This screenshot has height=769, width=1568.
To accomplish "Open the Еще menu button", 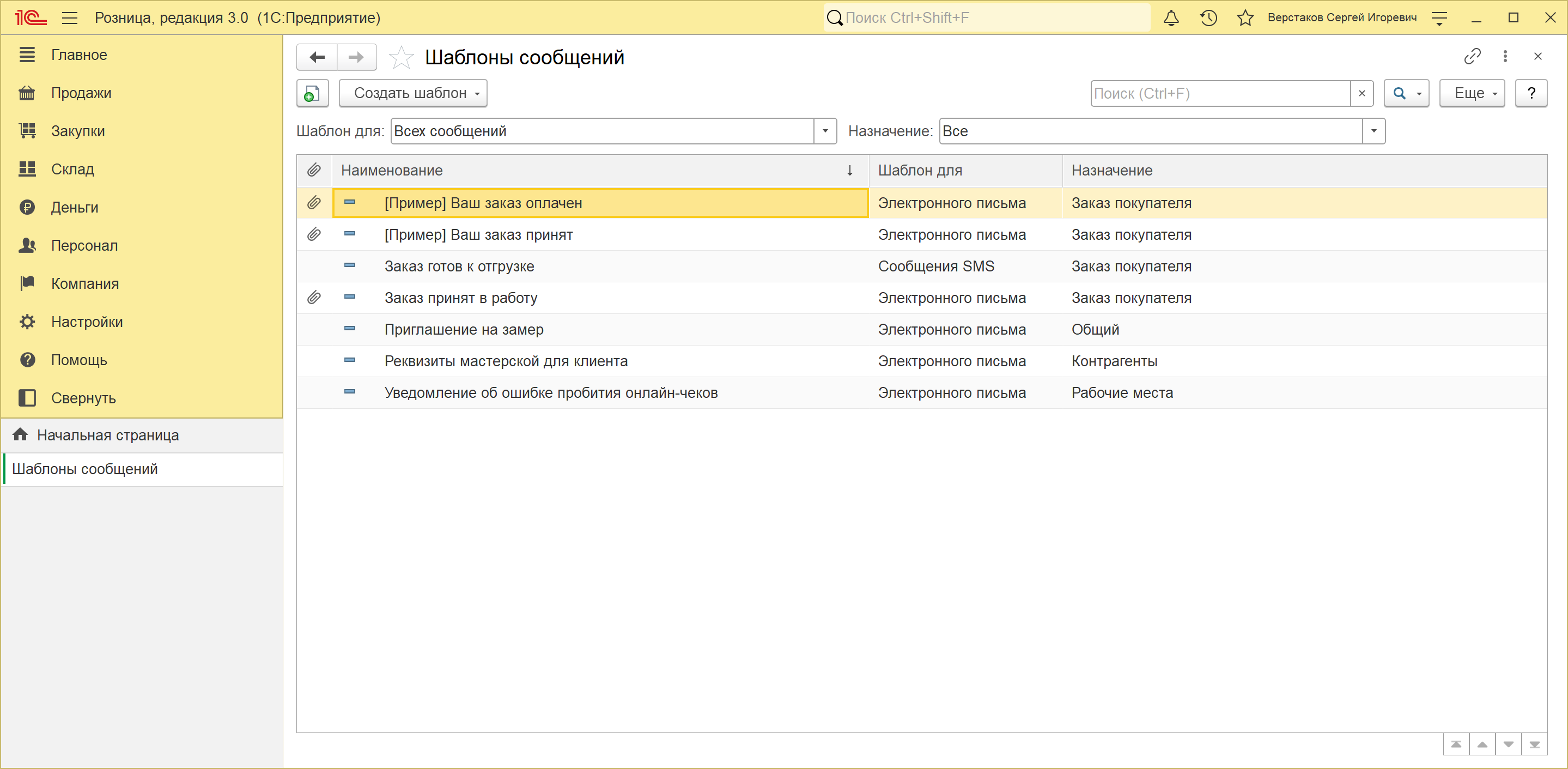I will tap(1472, 93).
